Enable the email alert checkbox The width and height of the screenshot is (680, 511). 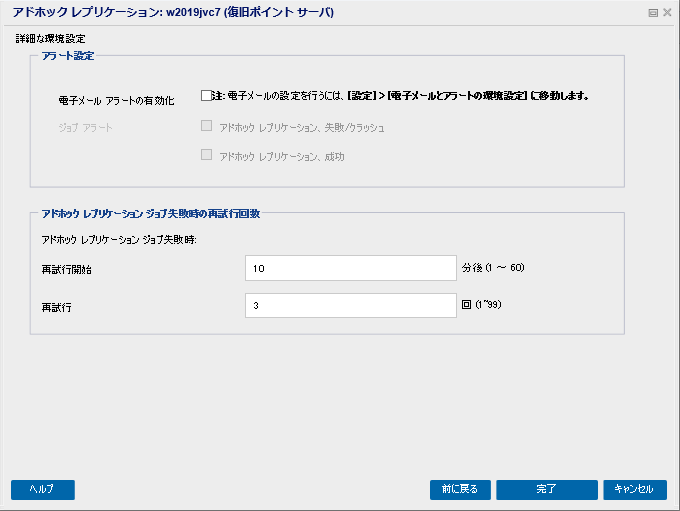click(206, 95)
